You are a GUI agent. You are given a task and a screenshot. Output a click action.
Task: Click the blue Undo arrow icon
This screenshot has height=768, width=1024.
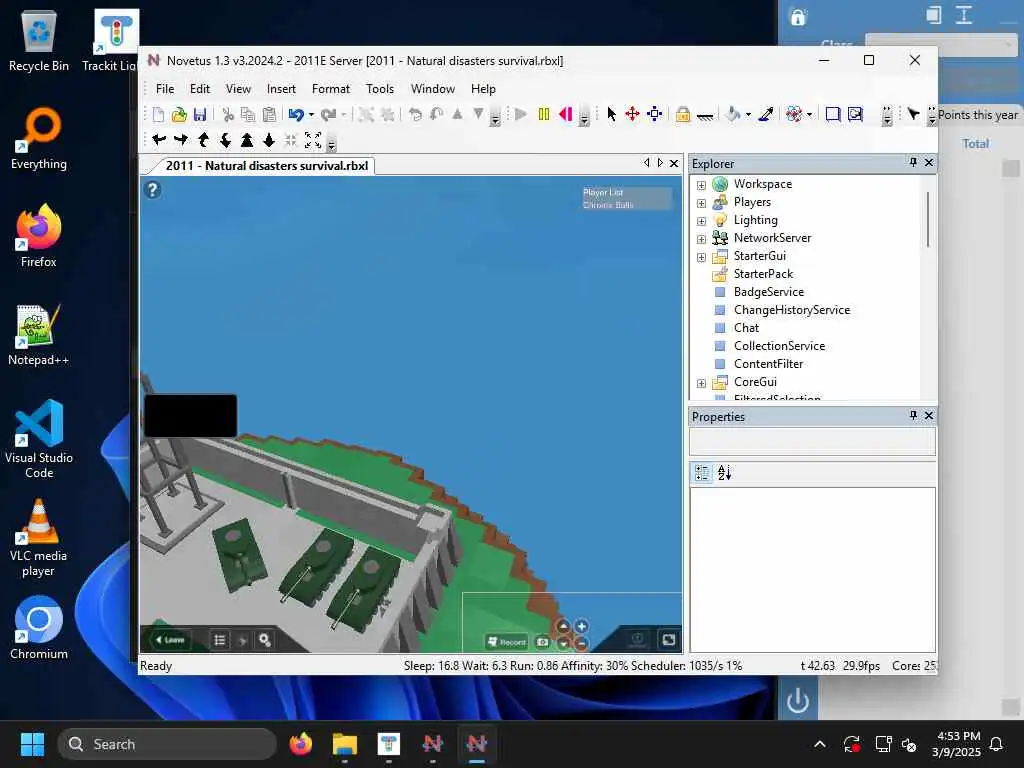pyautogui.click(x=296, y=115)
